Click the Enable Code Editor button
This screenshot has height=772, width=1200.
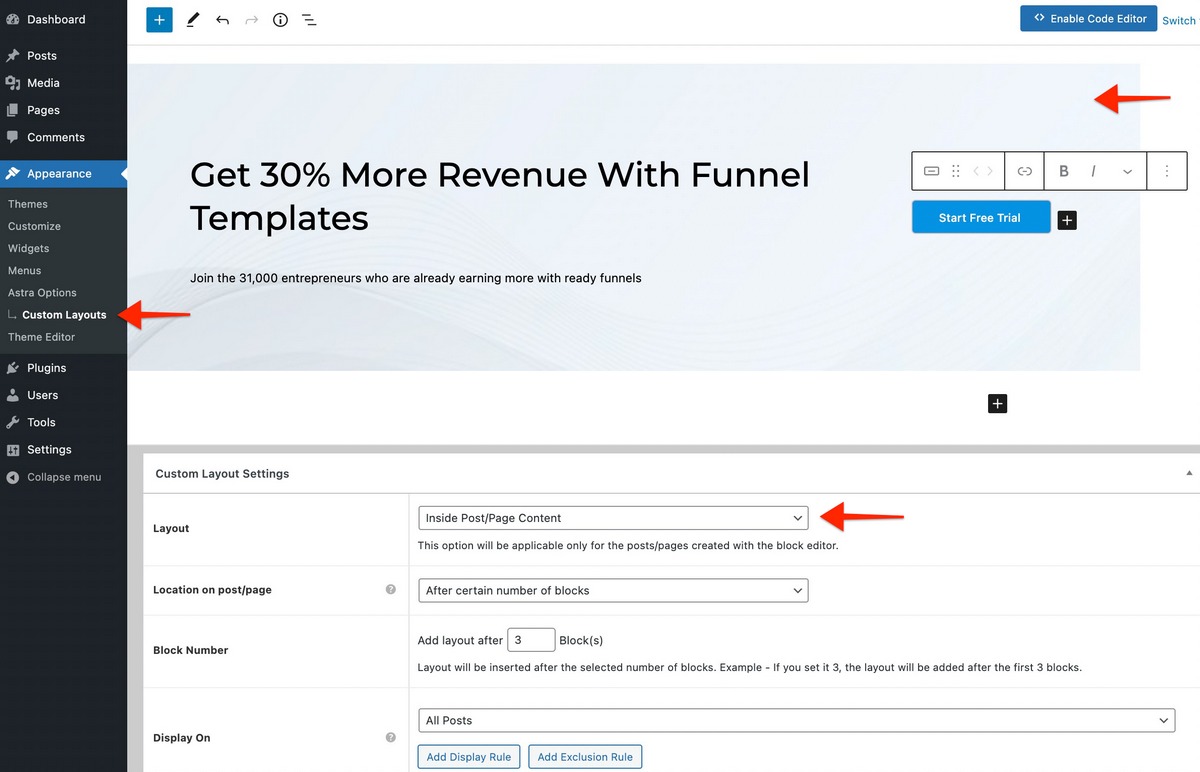[1088, 19]
